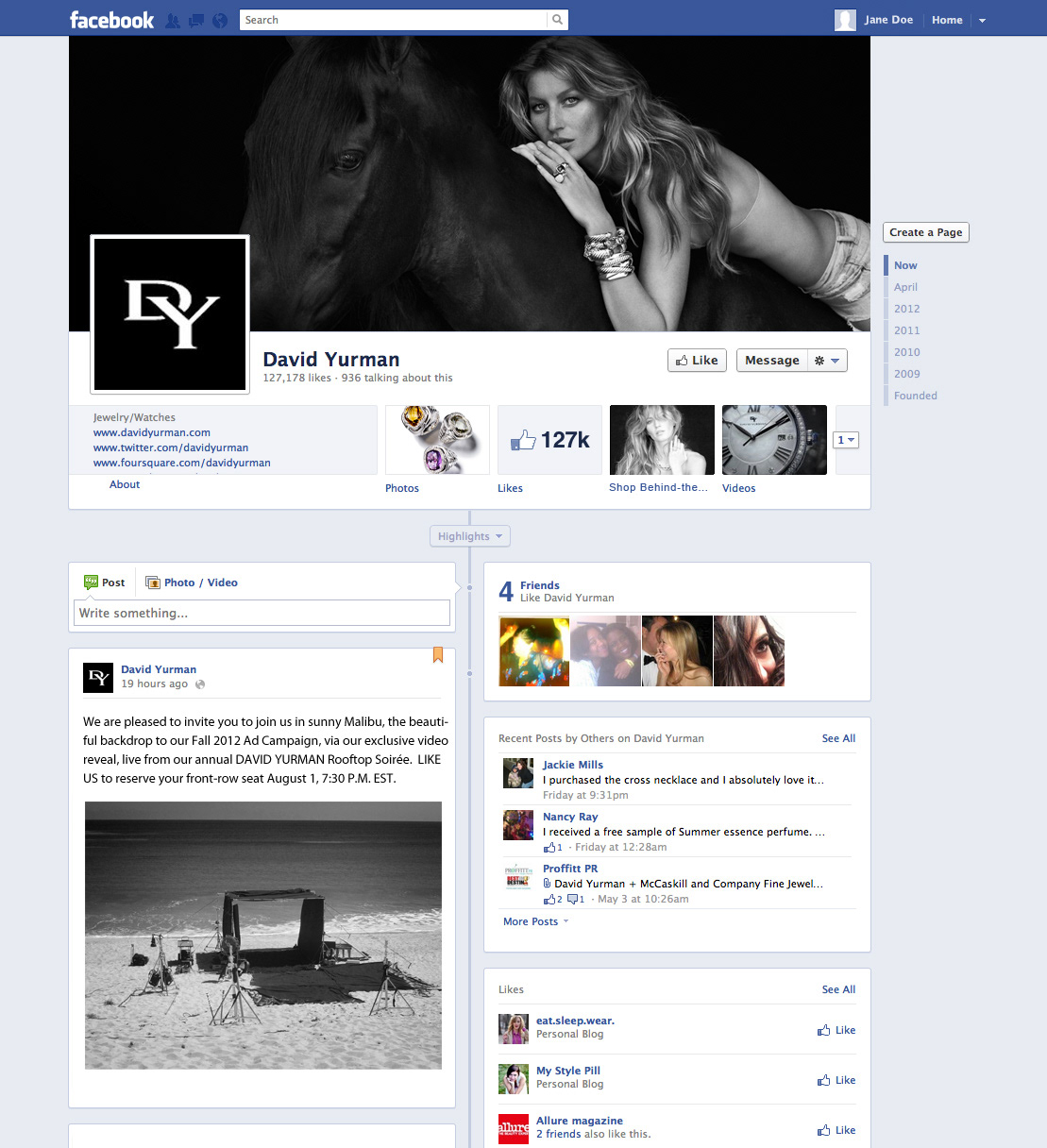1047x1148 pixels.
Task: Open account dropdown arrow next to Home
Action: [982, 20]
